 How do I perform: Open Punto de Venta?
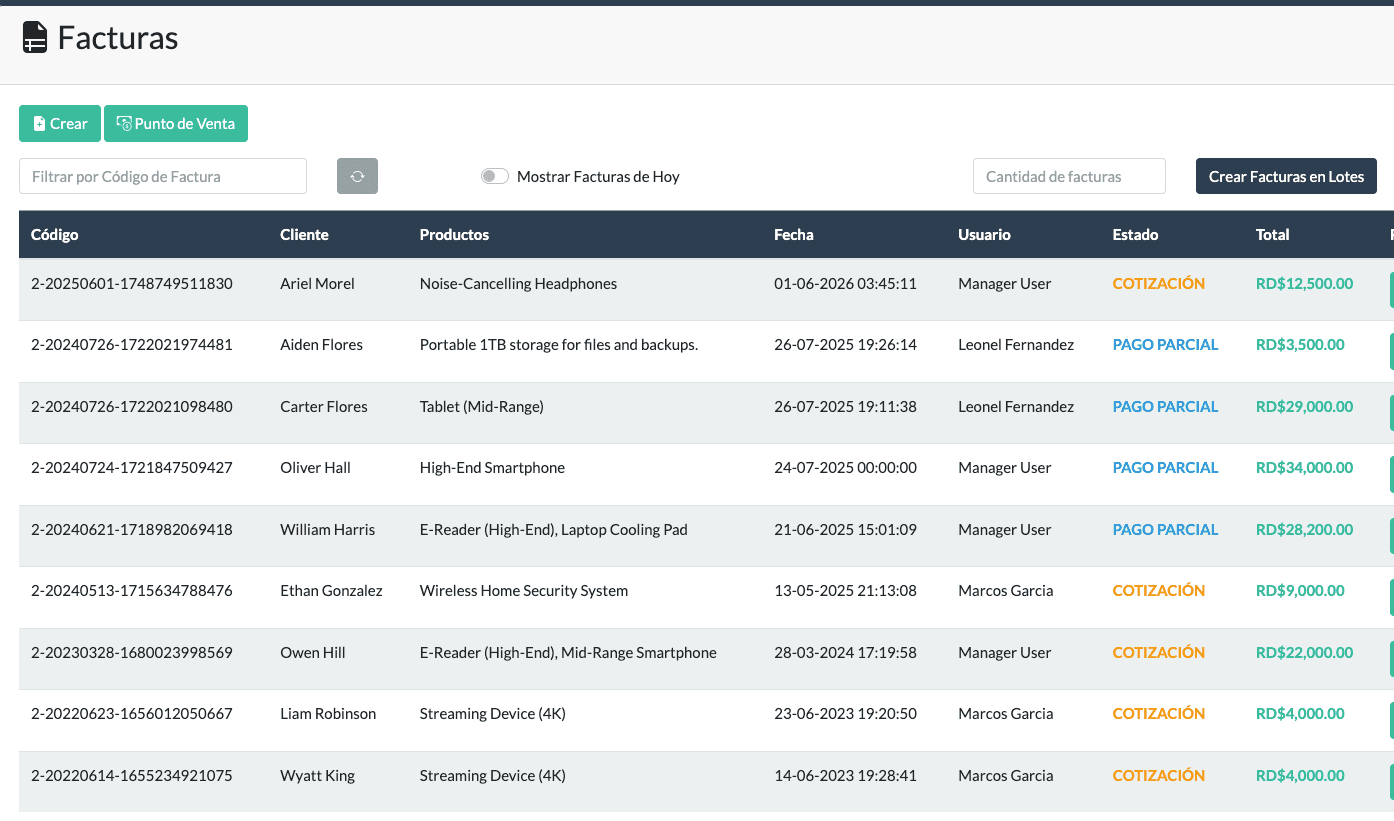(x=176, y=124)
